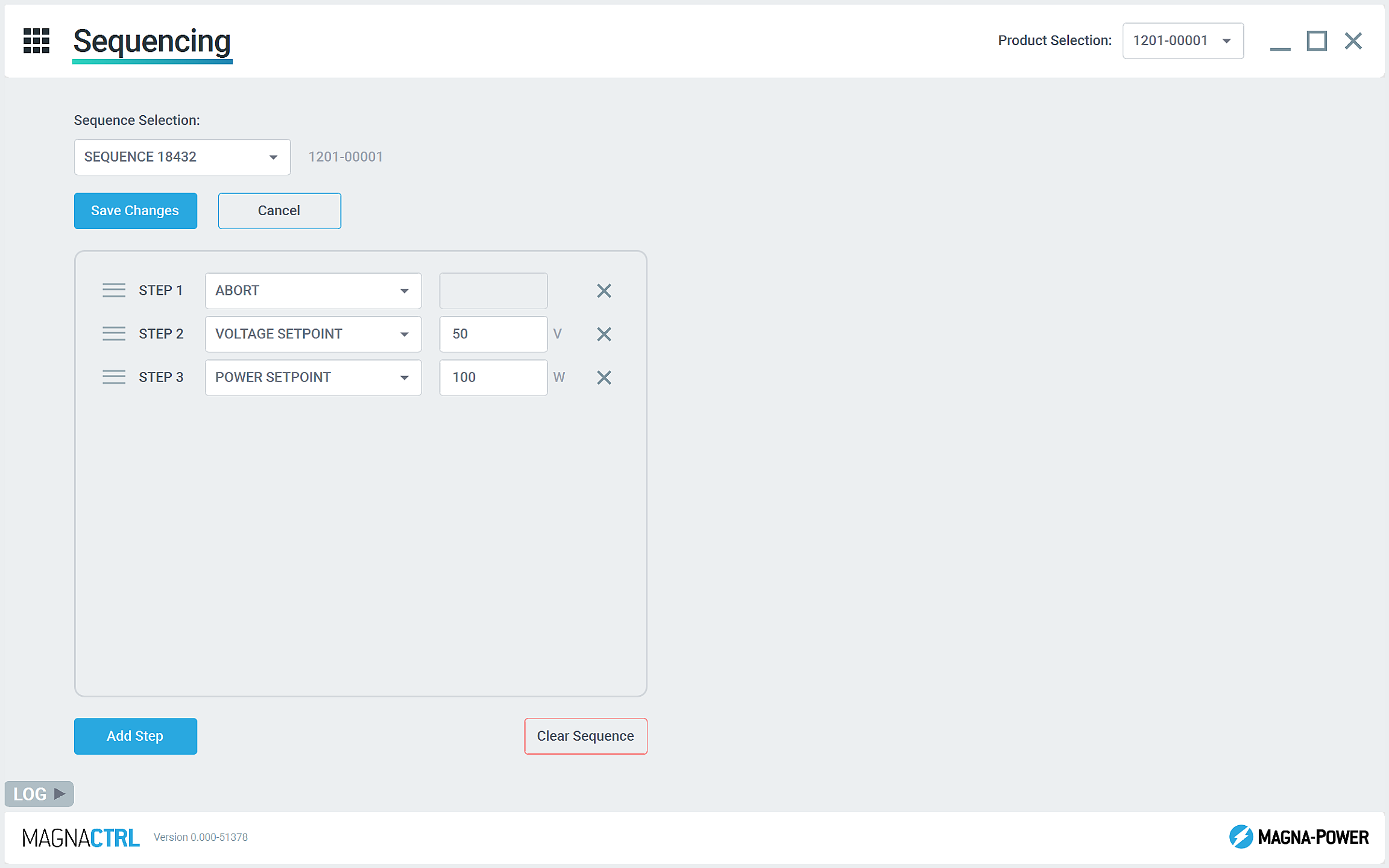Open the Step 1 ABORT command dropdown
This screenshot has height=868, width=1389.
pos(313,291)
